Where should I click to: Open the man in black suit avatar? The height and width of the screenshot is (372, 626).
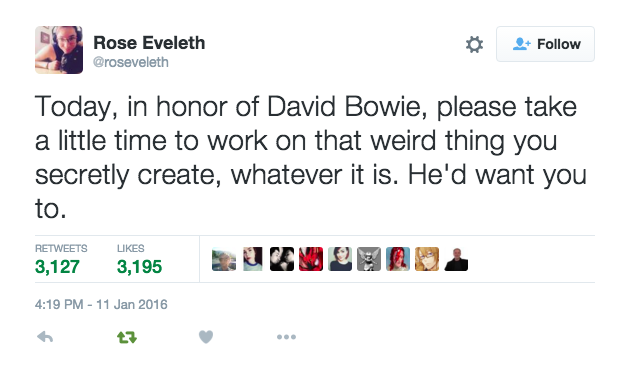click(x=456, y=259)
